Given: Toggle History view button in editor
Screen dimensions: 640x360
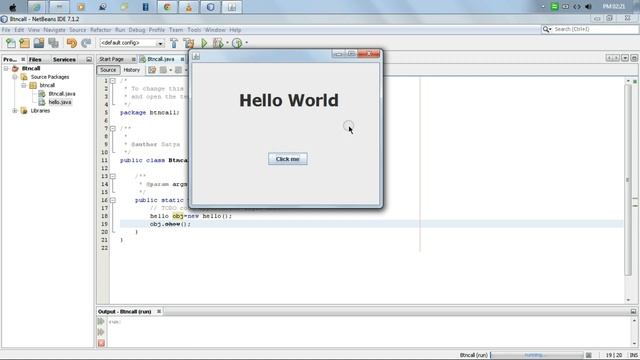Looking at the screenshot, I should [x=131, y=70].
